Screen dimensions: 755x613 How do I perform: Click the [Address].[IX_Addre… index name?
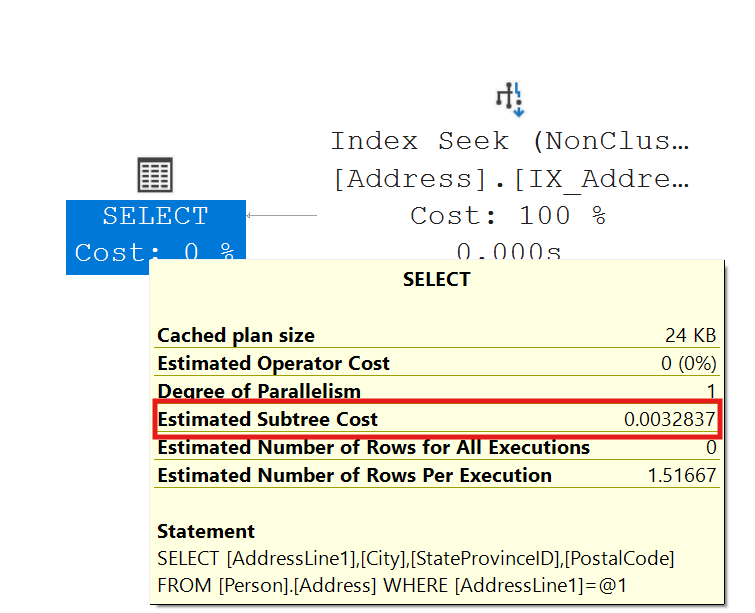tap(510, 180)
